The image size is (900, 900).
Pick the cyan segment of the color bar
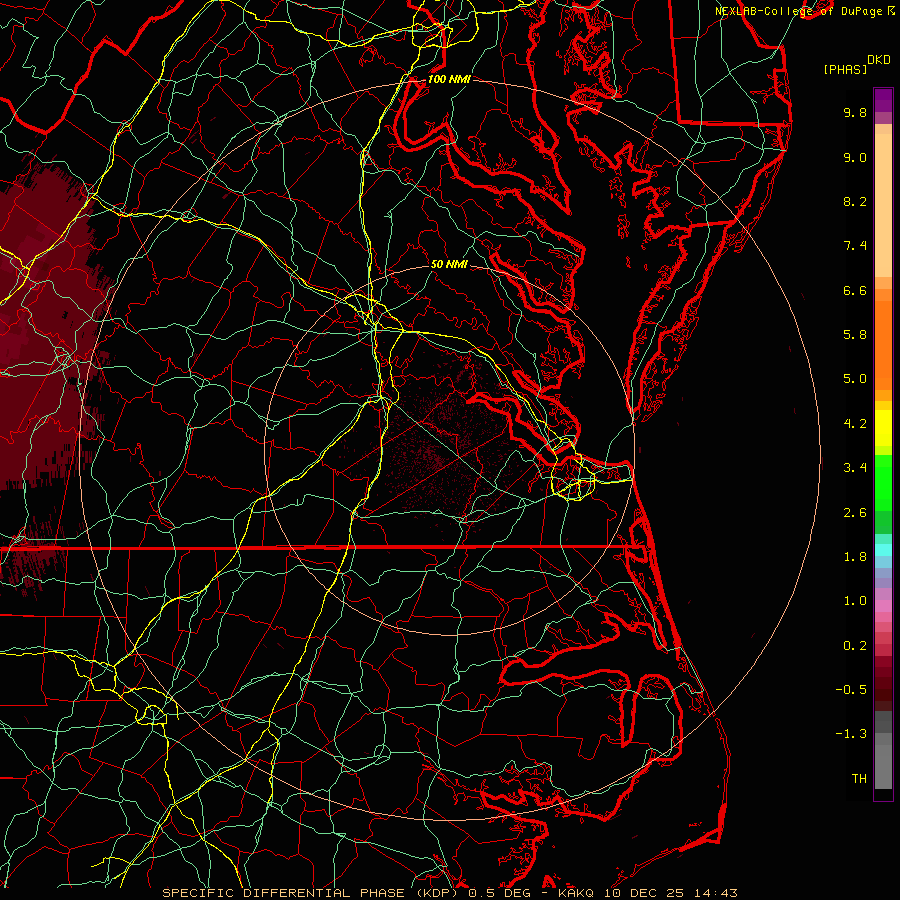click(x=883, y=550)
